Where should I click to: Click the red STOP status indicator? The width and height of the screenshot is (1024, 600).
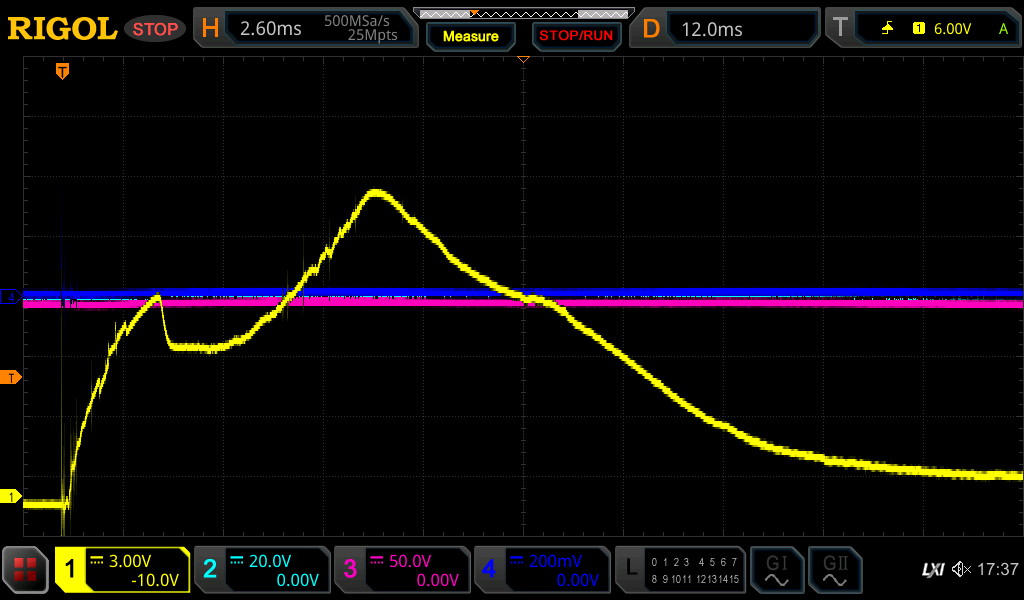(x=155, y=29)
